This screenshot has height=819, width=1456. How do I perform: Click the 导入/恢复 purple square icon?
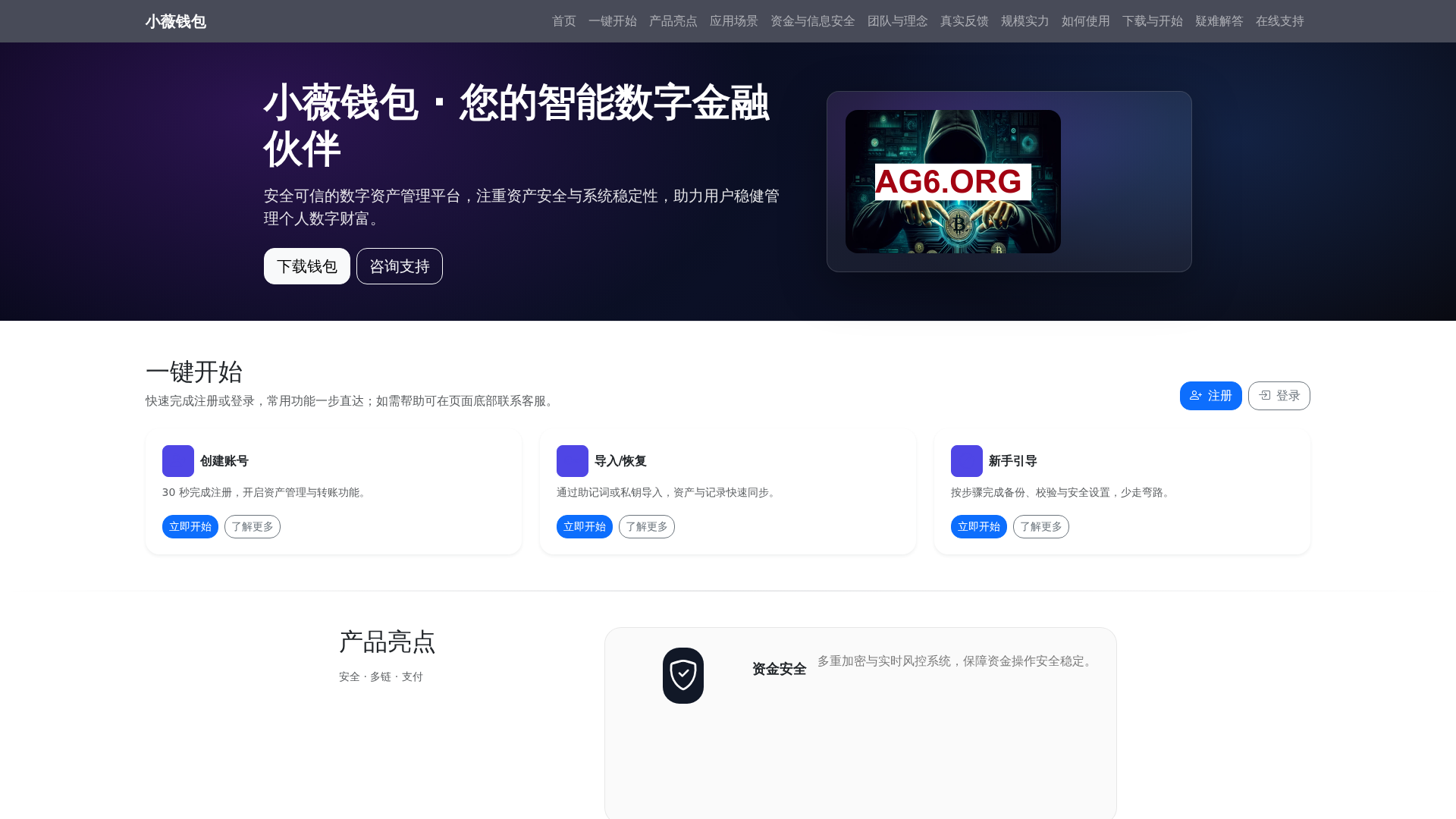(573, 461)
